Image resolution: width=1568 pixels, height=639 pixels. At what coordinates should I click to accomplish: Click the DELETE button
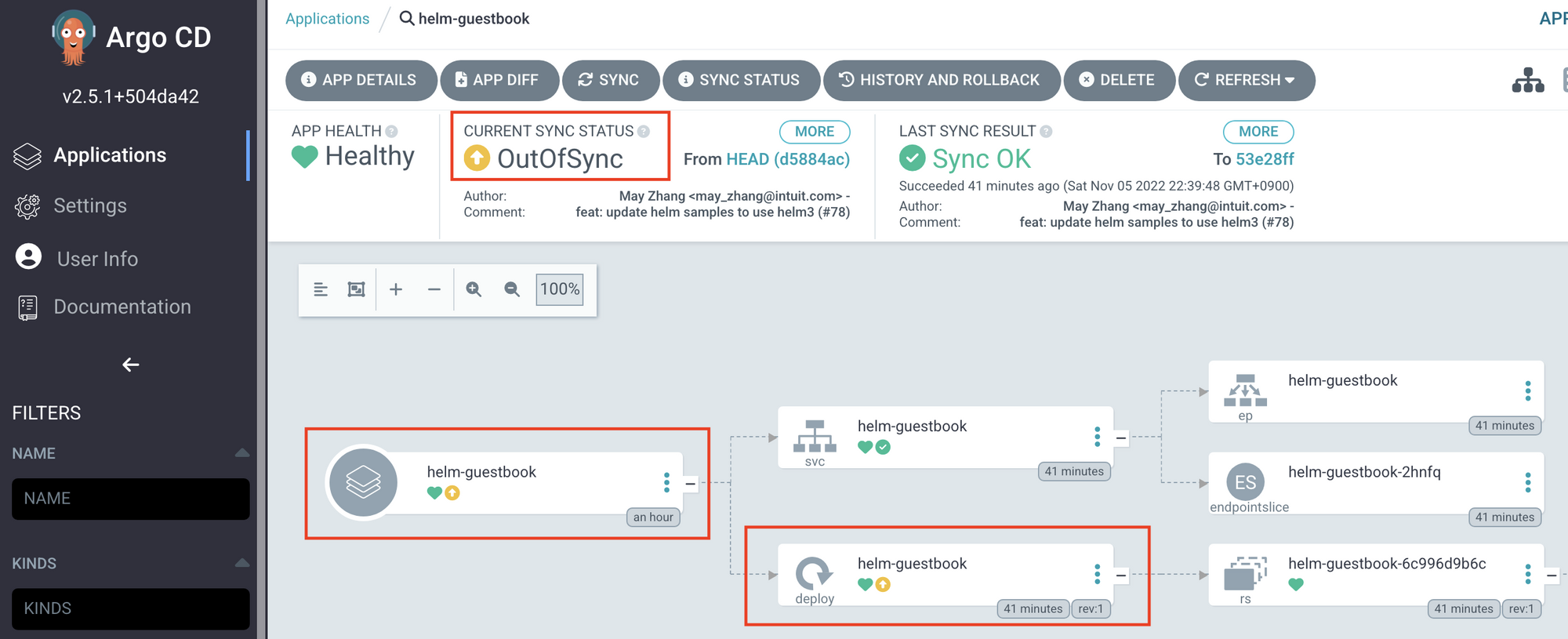click(x=1119, y=80)
